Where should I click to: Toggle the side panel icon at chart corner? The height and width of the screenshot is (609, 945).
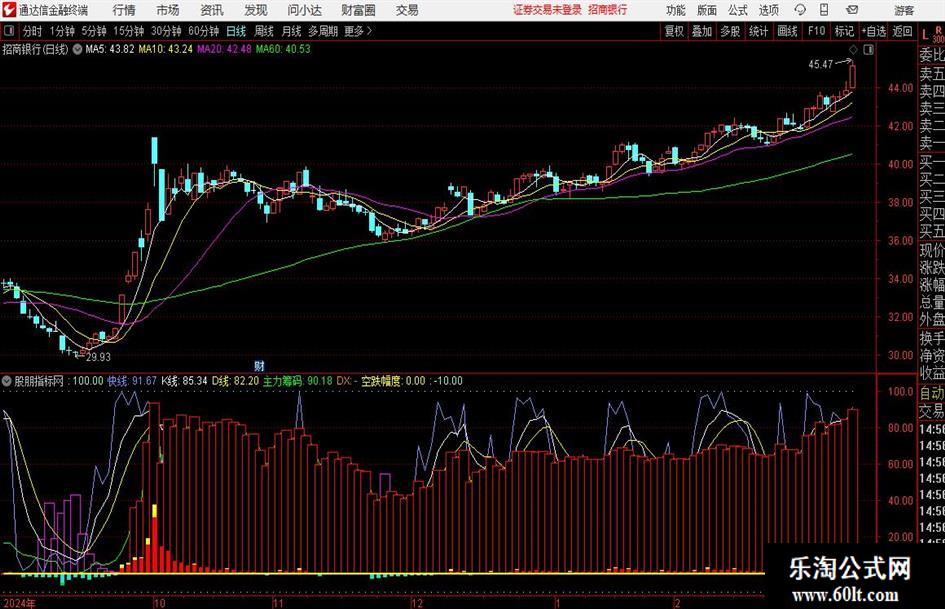point(868,50)
